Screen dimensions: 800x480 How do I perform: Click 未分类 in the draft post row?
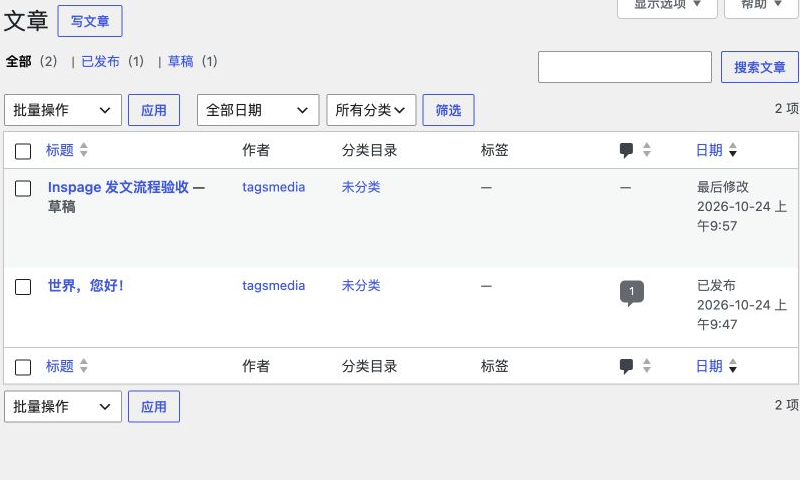(361, 187)
